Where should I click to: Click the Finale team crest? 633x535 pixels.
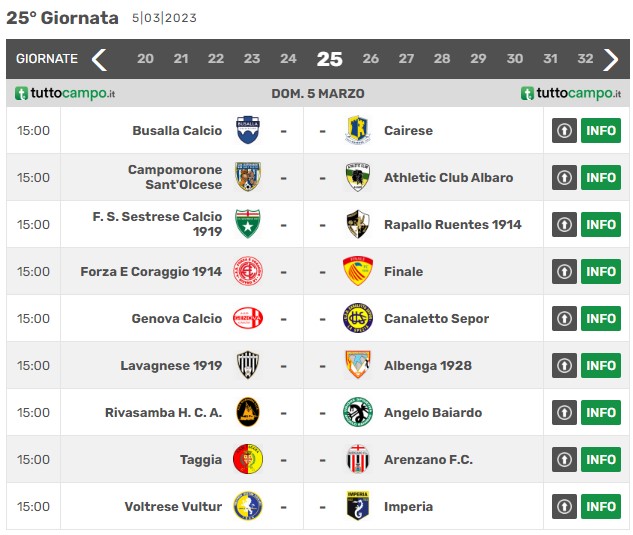pos(358,271)
